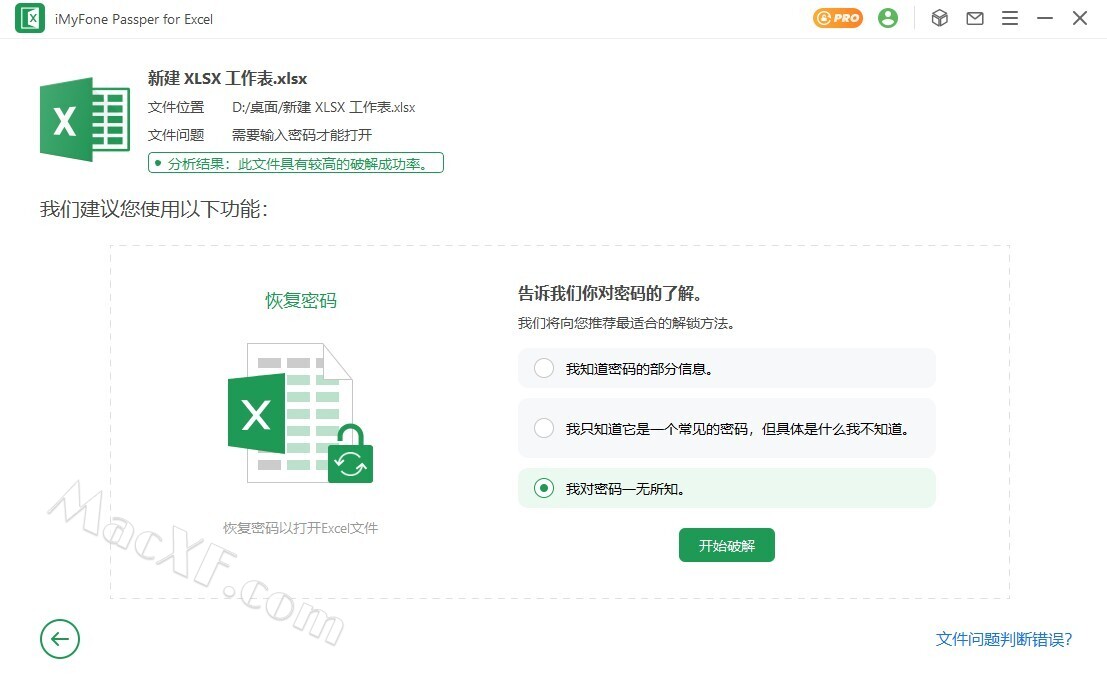Click the heading 我们建议您使用以下功能

[154, 209]
